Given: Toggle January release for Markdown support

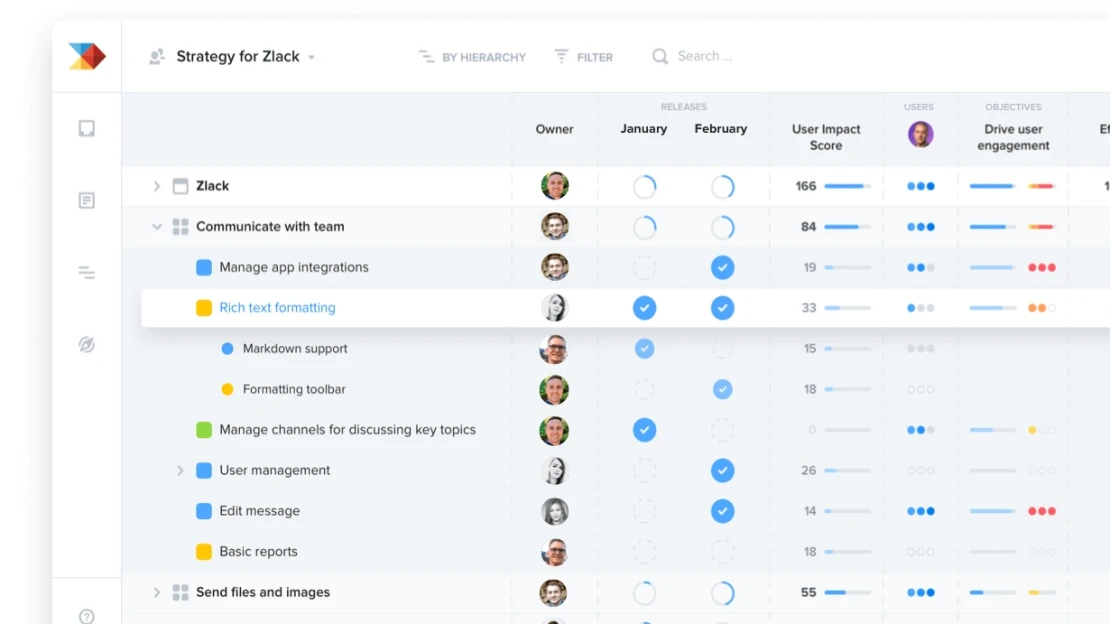Looking at the screenshot, I should point(644,348).
